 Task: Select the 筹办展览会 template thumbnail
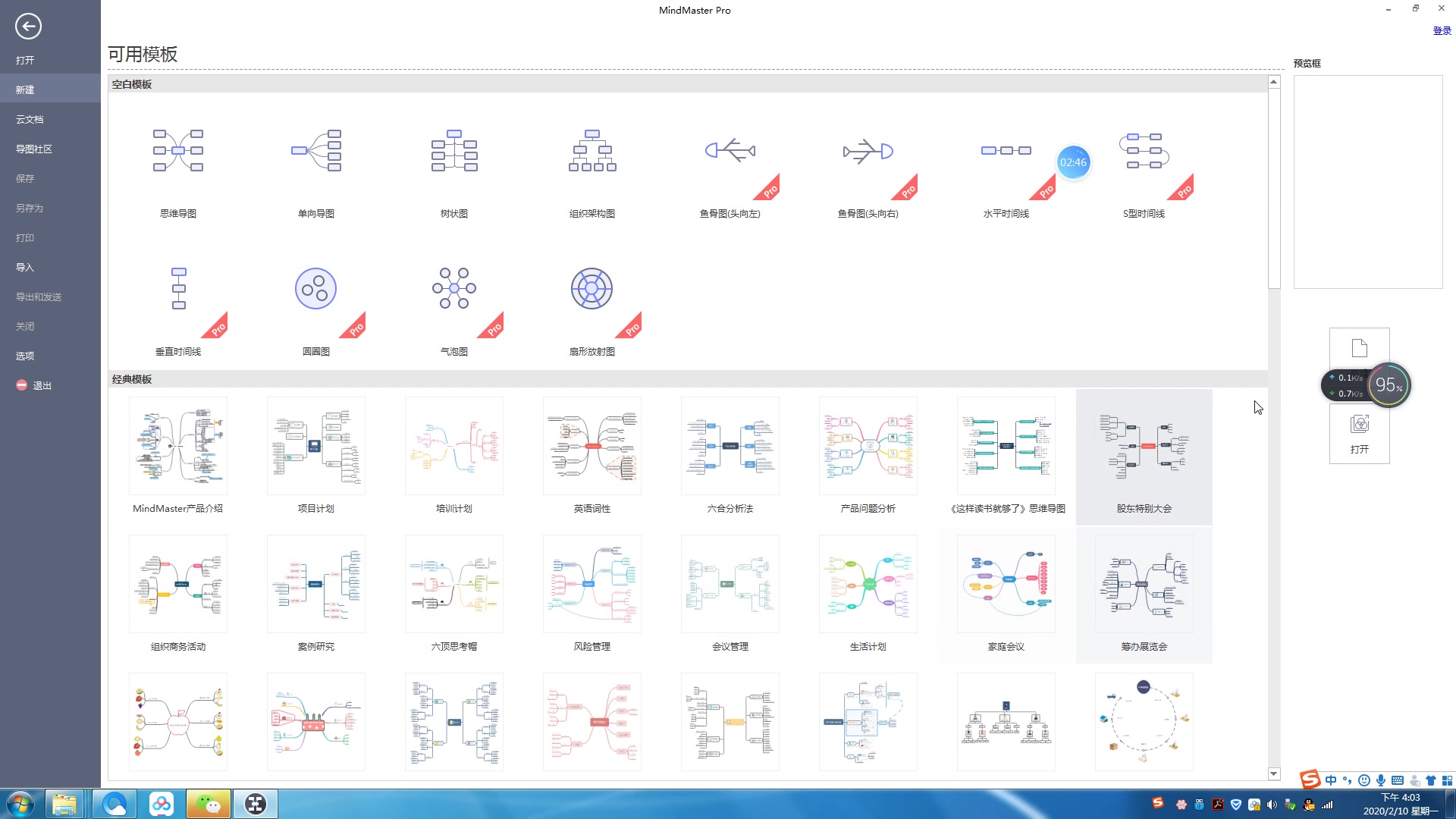(x=1144, y=585)
